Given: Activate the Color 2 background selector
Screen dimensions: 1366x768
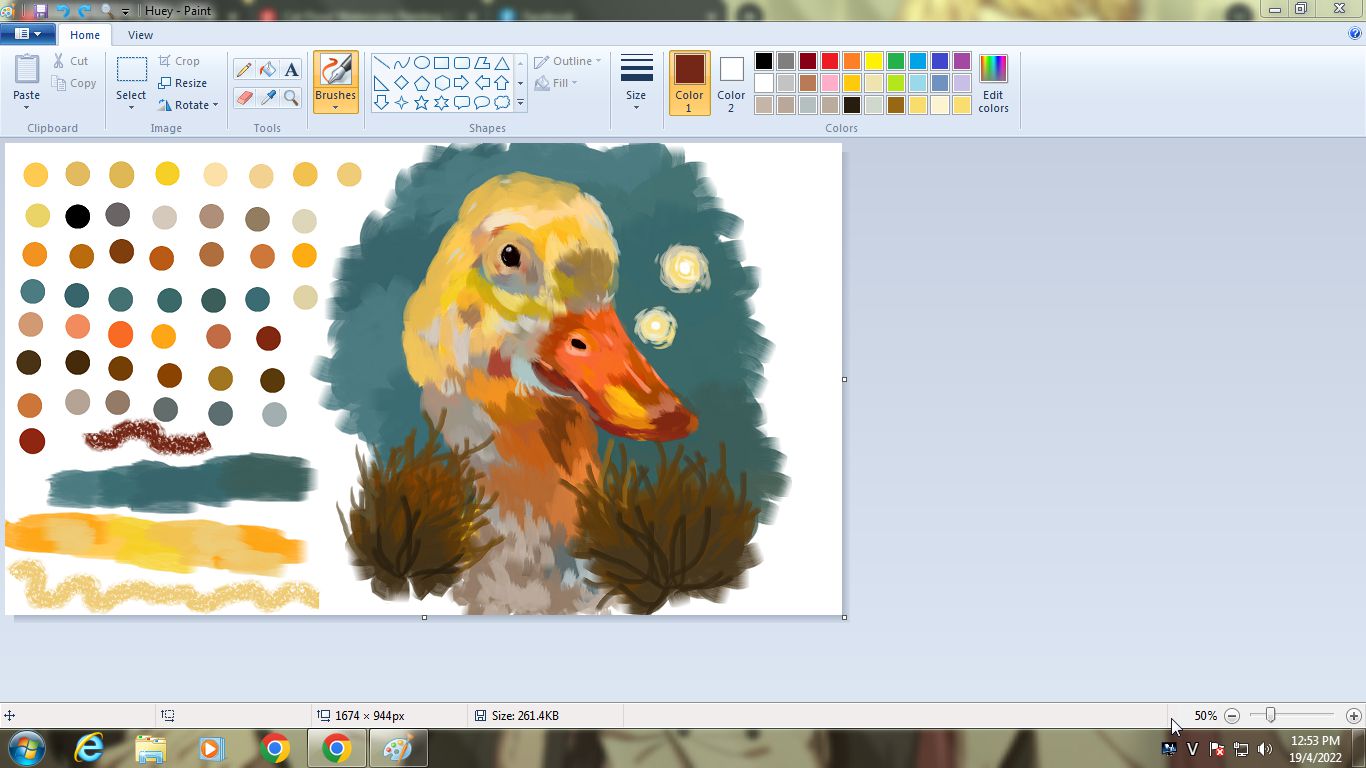Looking at the screenshot, I should pos(731,83).
